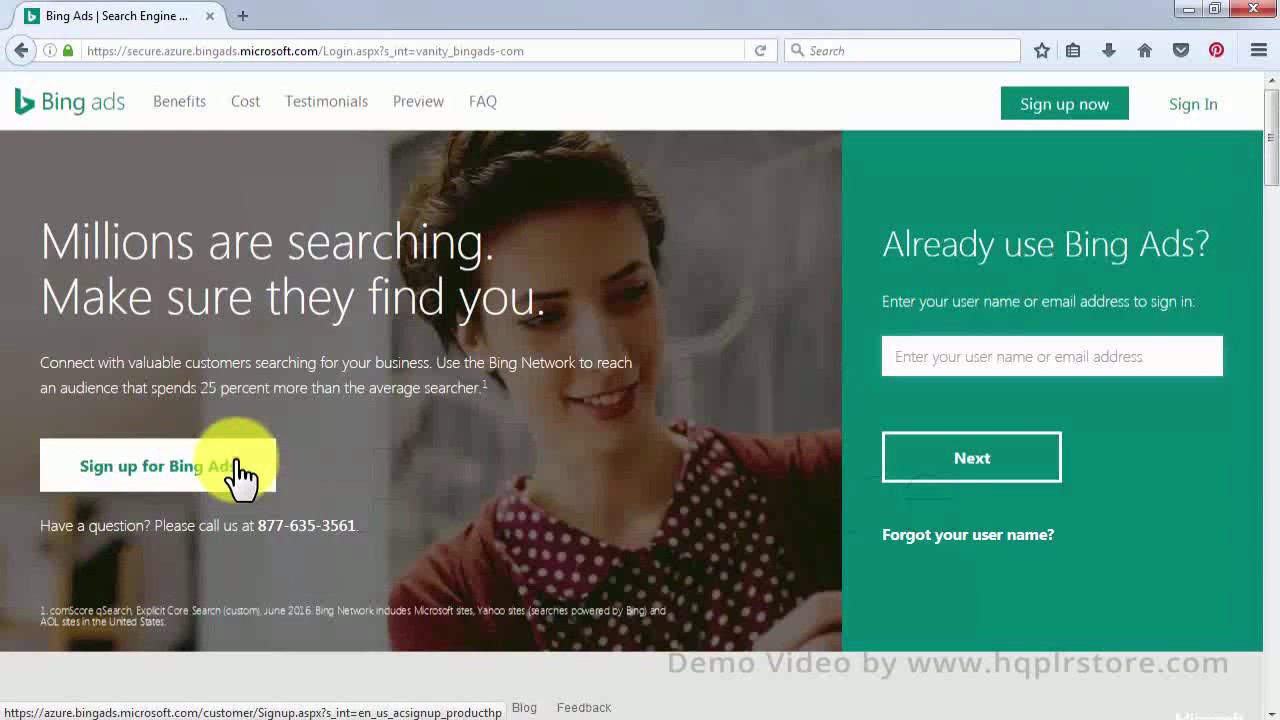Image resolution: width=1280 pixels, height=720 pixels.
Task: Bookmark this page with star icon
Action: (x=1042, y=51)
